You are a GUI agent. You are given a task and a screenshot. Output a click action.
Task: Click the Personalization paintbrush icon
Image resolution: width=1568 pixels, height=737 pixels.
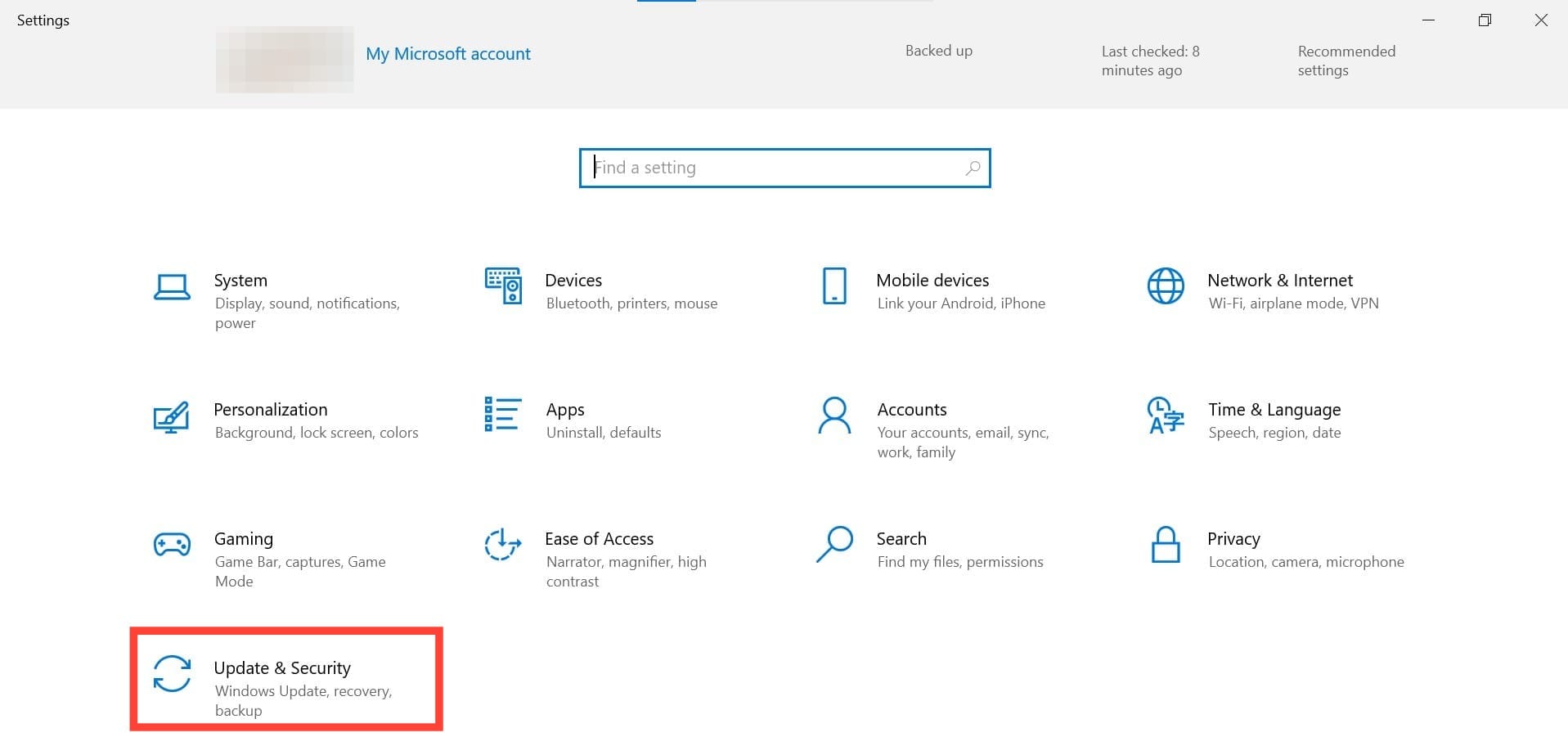coord(172,416)
